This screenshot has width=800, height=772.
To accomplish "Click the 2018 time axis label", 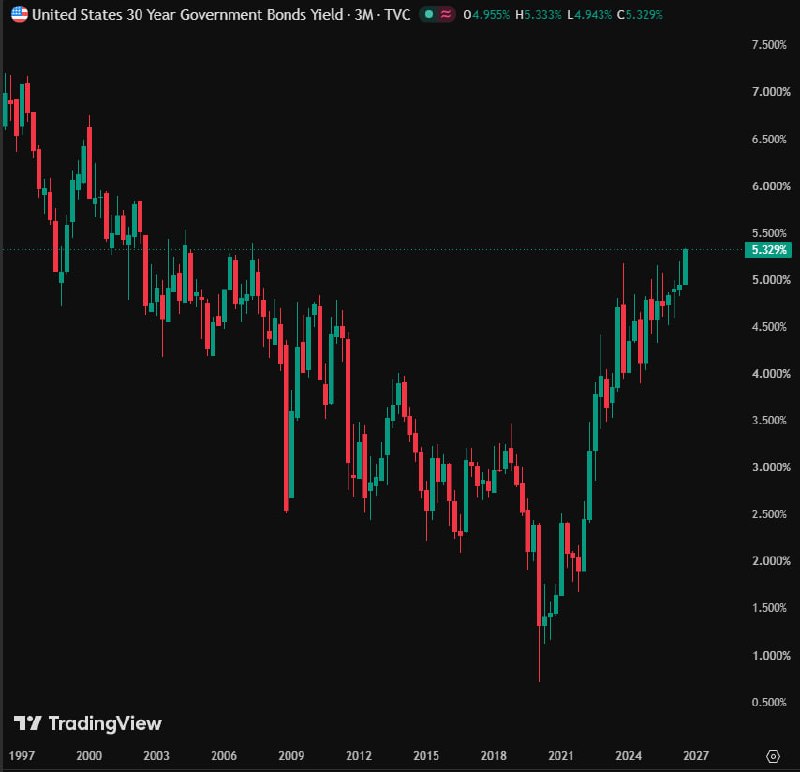I will click(493, 756).
